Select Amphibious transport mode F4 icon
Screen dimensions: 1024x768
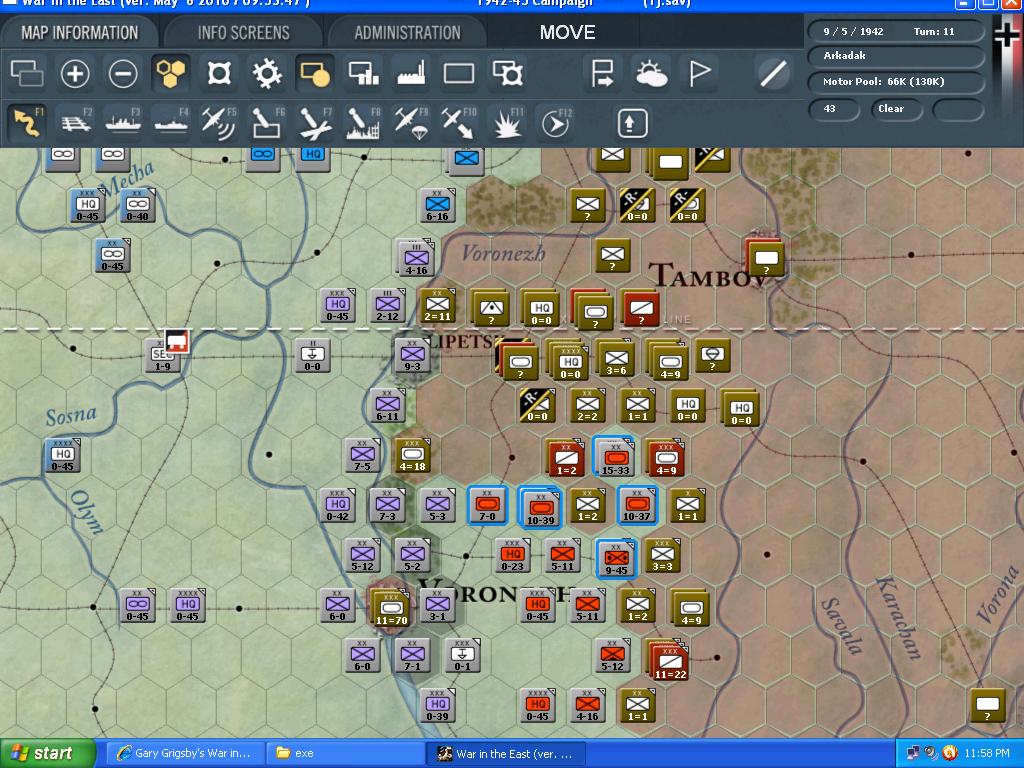click(x=171, y=123)
